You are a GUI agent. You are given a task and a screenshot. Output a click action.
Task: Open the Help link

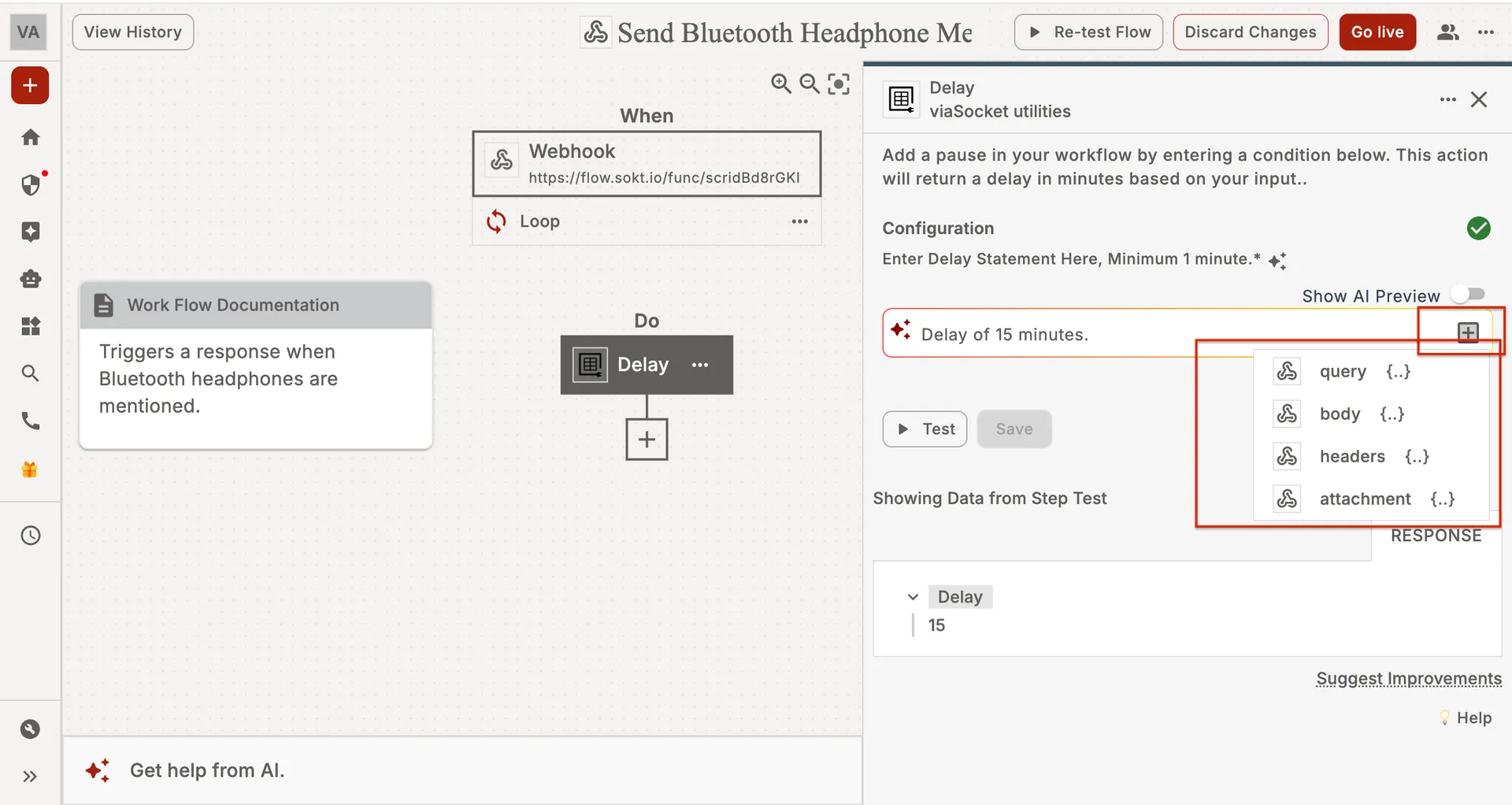click(1466, 718)
